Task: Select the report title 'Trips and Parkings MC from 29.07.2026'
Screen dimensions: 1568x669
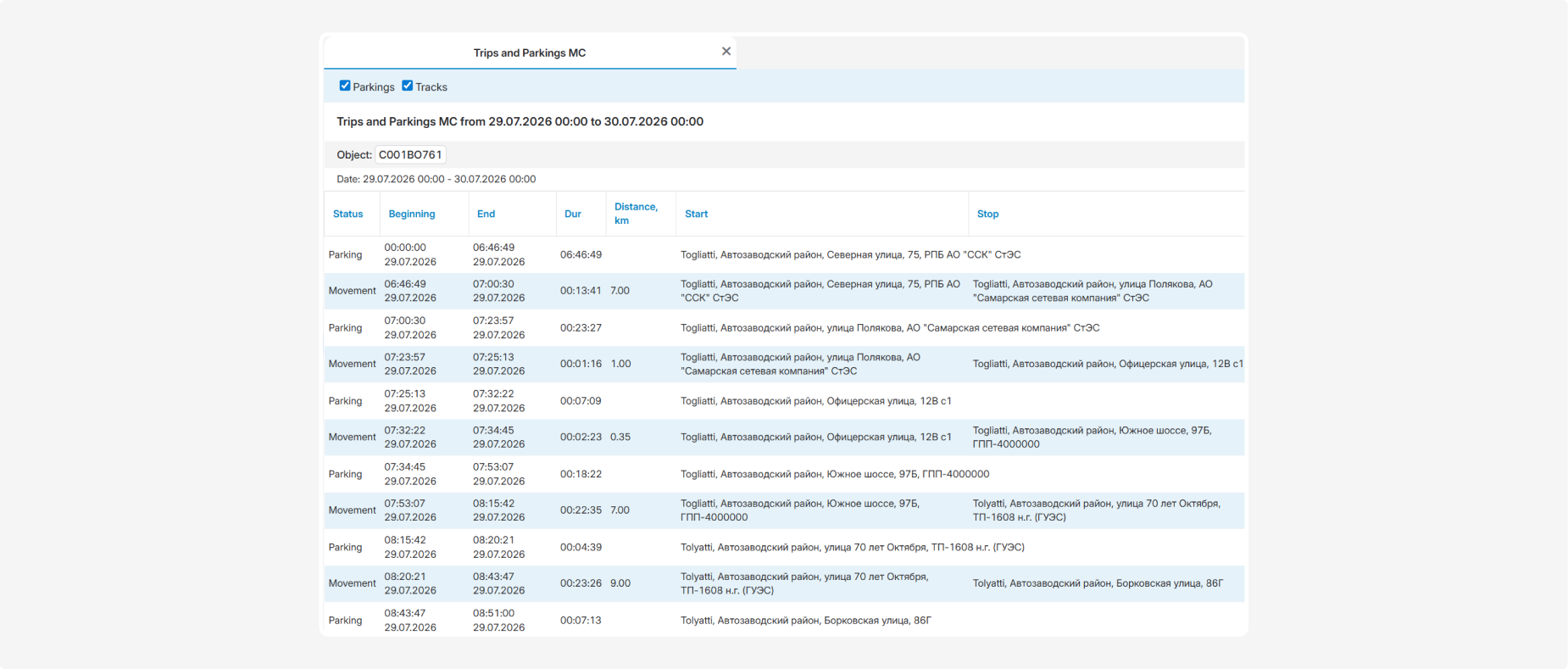Action: (520, 121)
